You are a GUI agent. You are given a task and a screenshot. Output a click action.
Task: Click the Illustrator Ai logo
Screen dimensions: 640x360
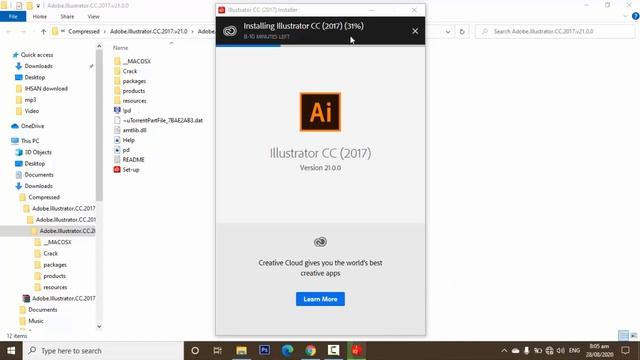[320, 112]
